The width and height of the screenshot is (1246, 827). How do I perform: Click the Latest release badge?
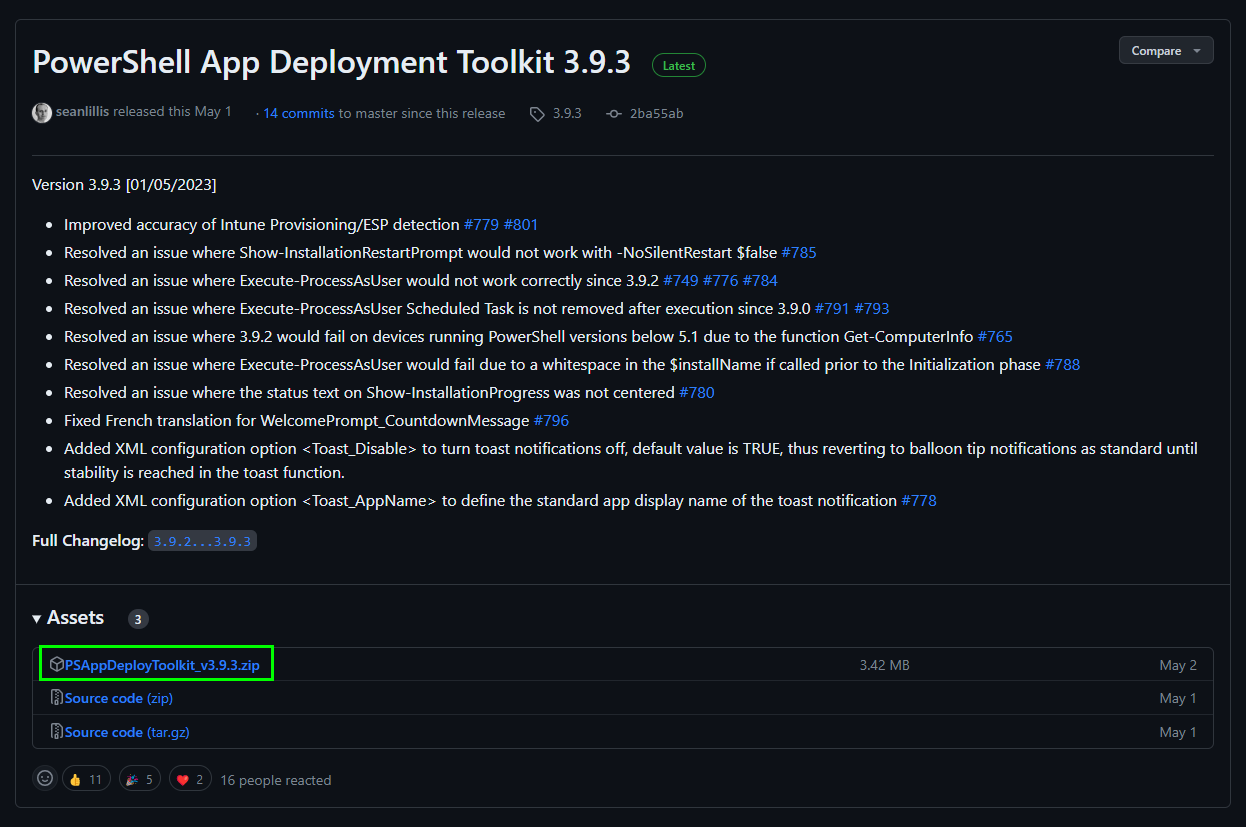pyautogui.click(x=679, y=66)
